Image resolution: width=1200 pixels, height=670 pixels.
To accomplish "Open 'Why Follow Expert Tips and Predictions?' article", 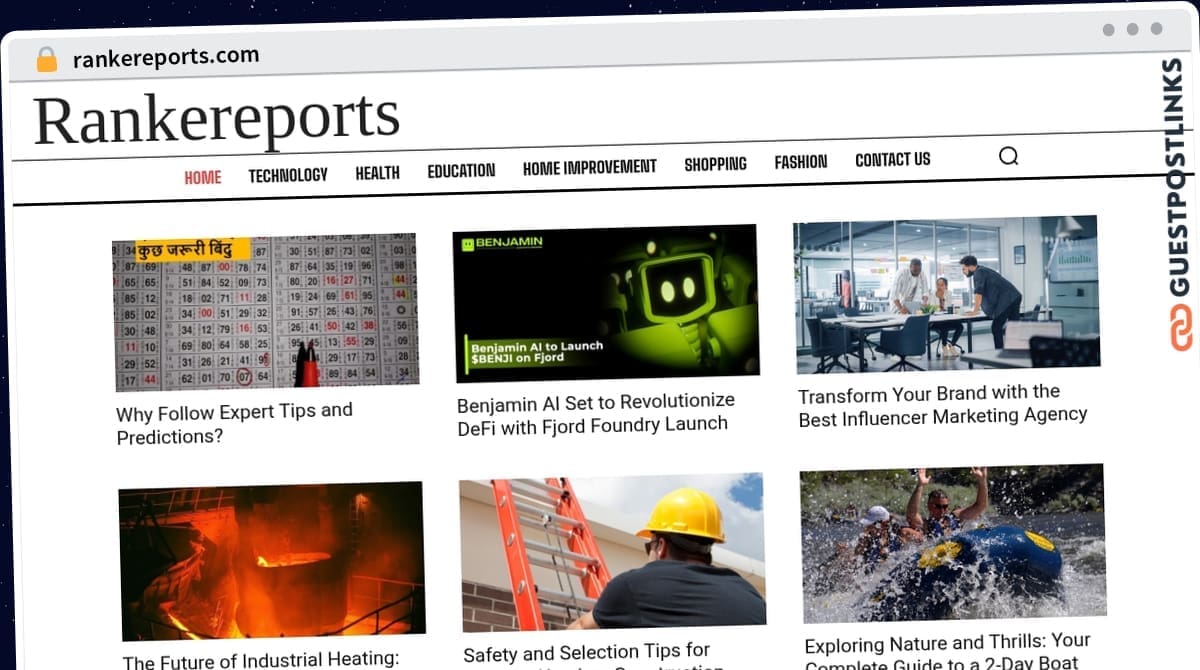I will click(x=234, y=424).
